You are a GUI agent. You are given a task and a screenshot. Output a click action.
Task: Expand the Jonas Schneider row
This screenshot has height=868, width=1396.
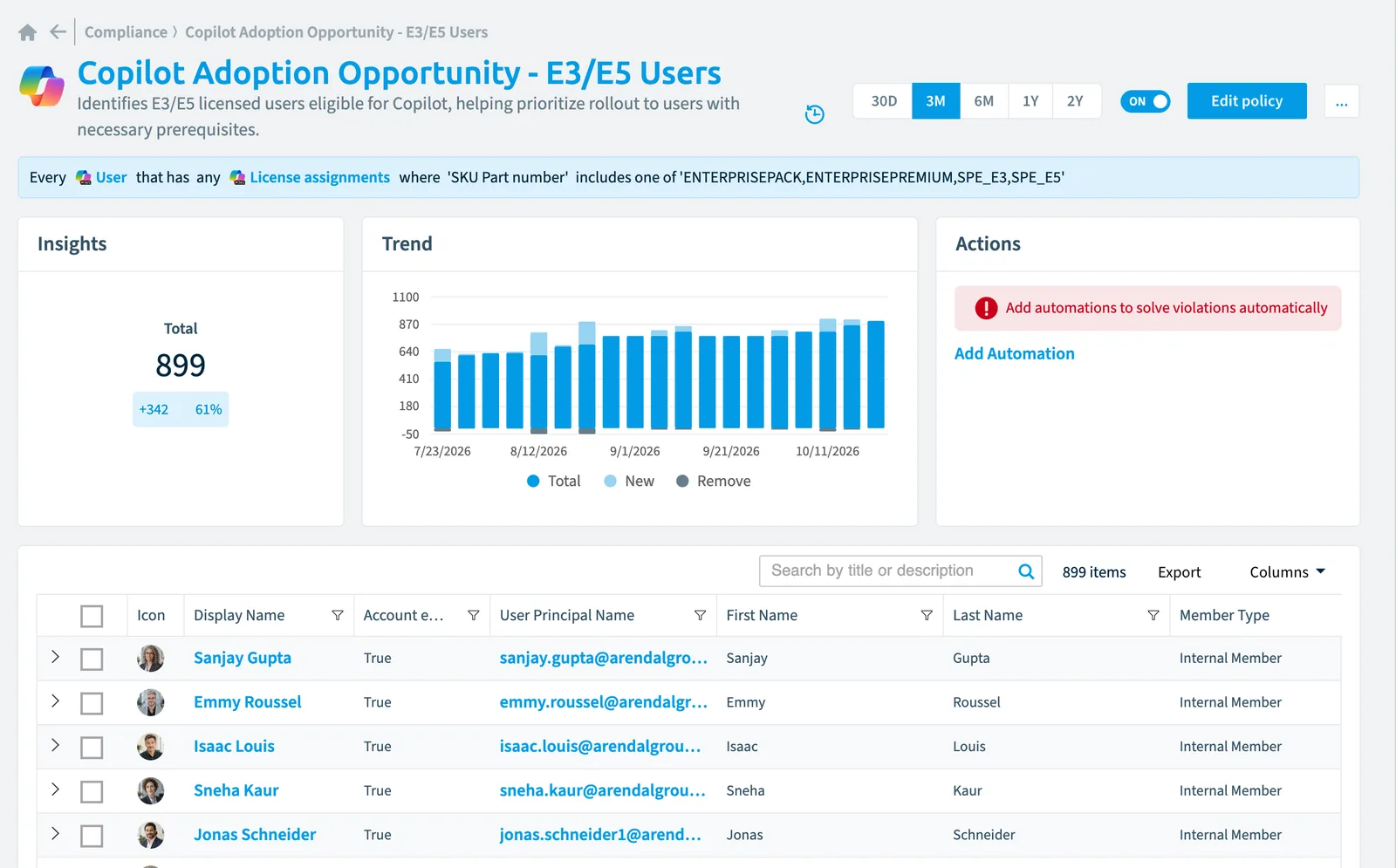click(55, 833)
